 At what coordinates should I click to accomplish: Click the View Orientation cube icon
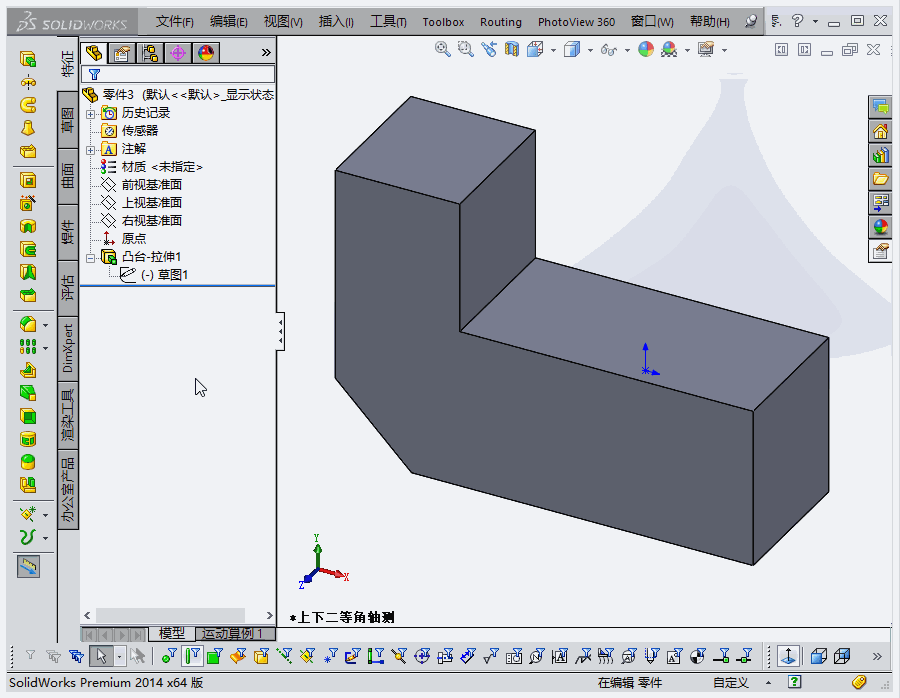pyautogui.click(x=535, y=50)
